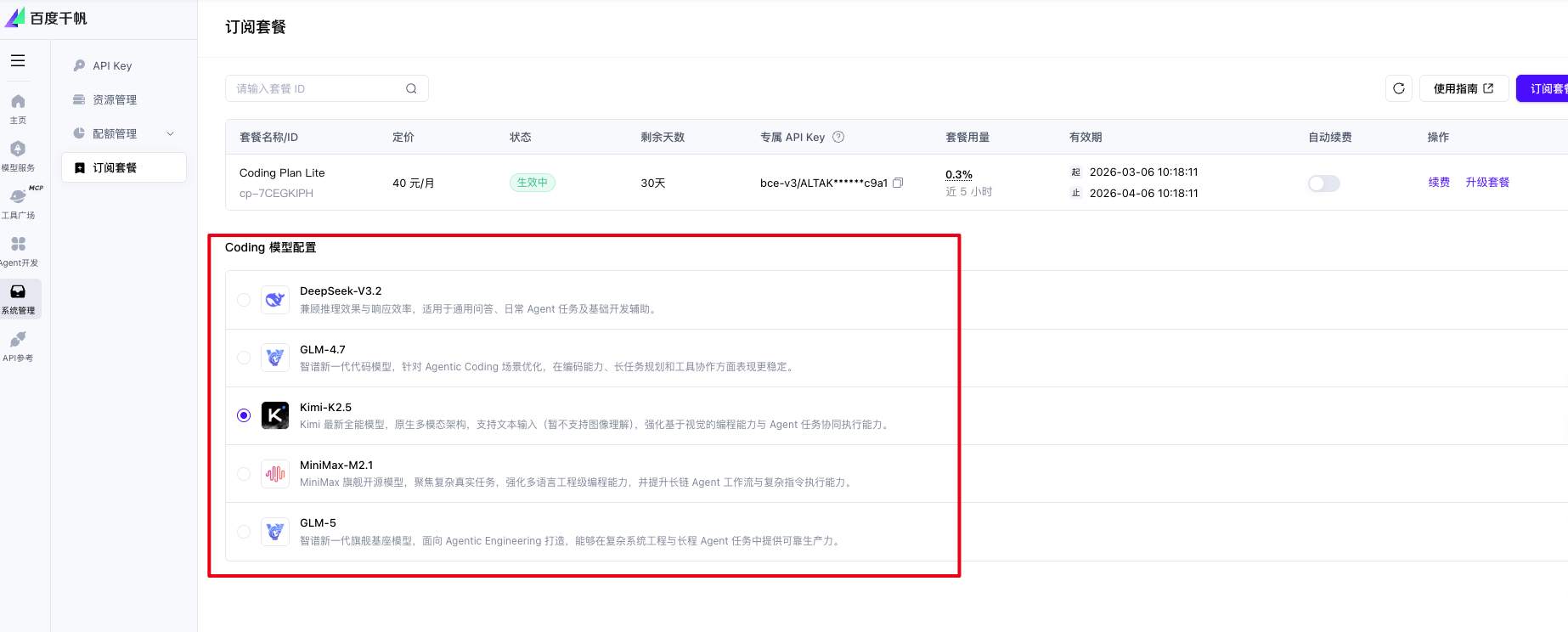Image resolution: width=1568 pixels, height=632 pixels.
Task: Click the 续费 renew link
Action: tap(1439, 183)
